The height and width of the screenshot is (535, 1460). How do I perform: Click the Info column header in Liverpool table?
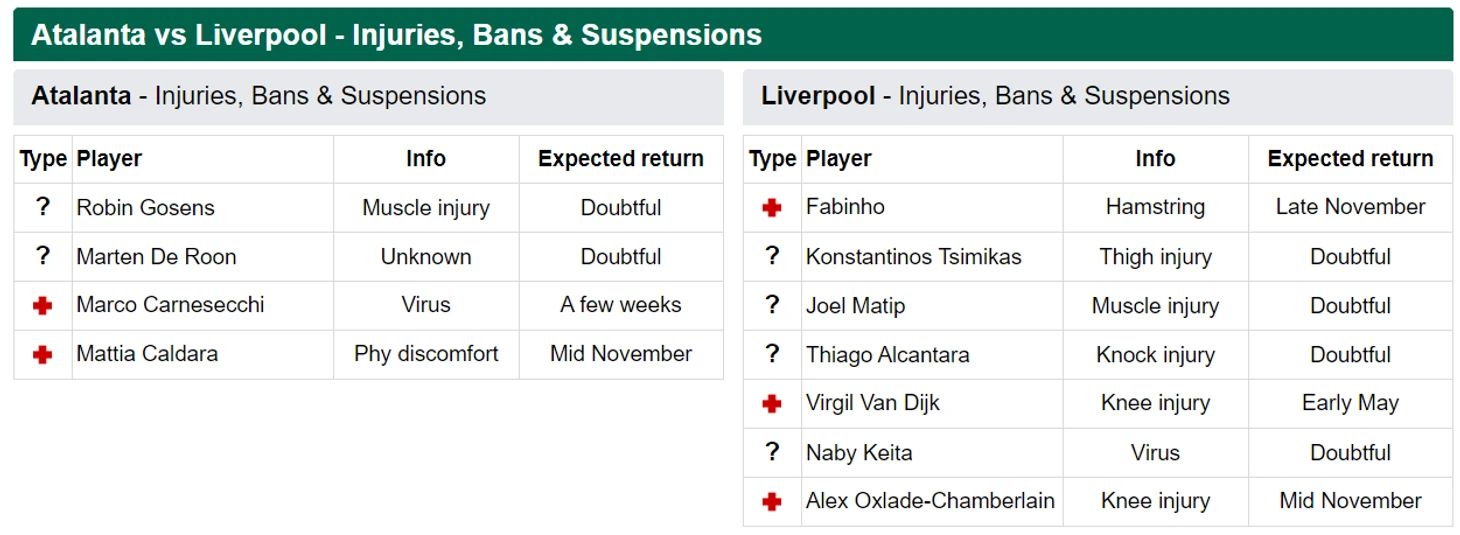(1155, 159)
